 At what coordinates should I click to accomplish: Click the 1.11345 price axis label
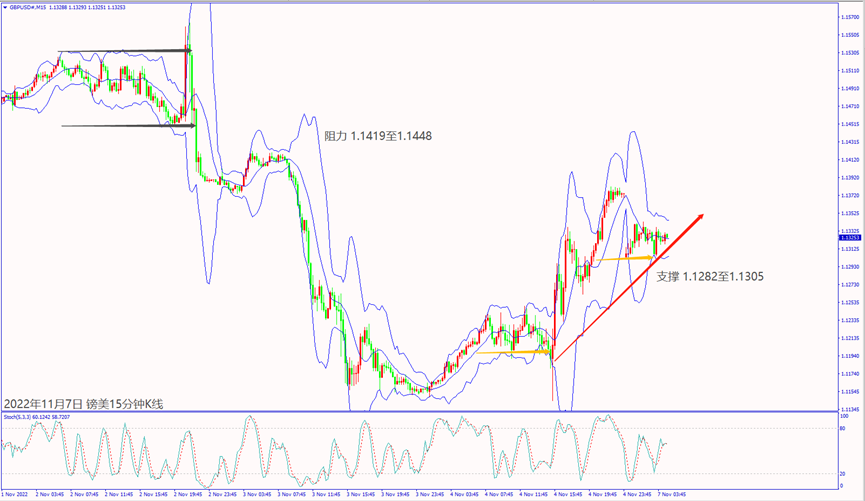point(849,408)
